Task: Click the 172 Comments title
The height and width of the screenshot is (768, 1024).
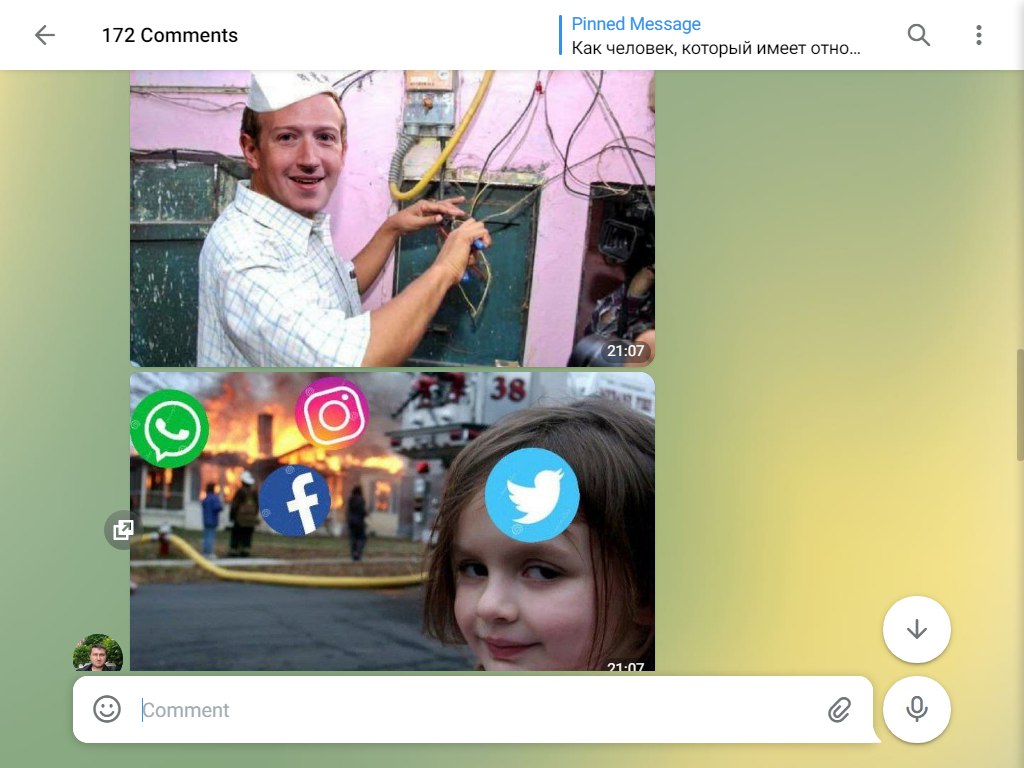Action: point(170,35)
